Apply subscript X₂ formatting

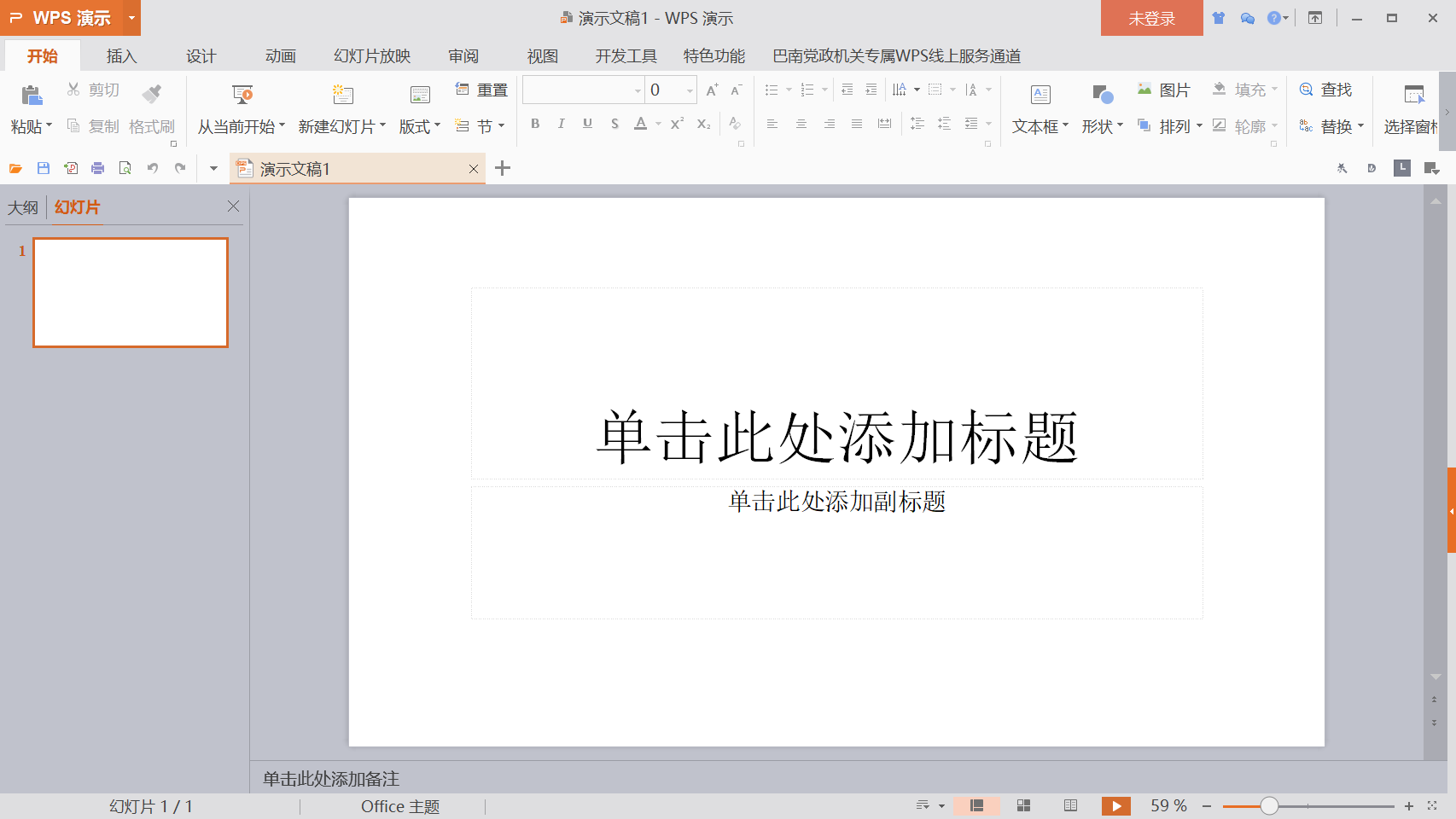pyautogui.click(x=703, y=124)
